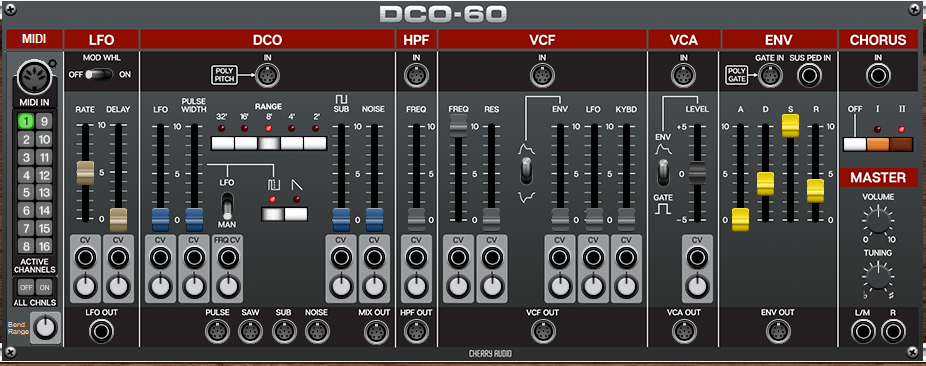
Task: Click the DCO poly pitch IN jack
Action: [x=268, y=76]
